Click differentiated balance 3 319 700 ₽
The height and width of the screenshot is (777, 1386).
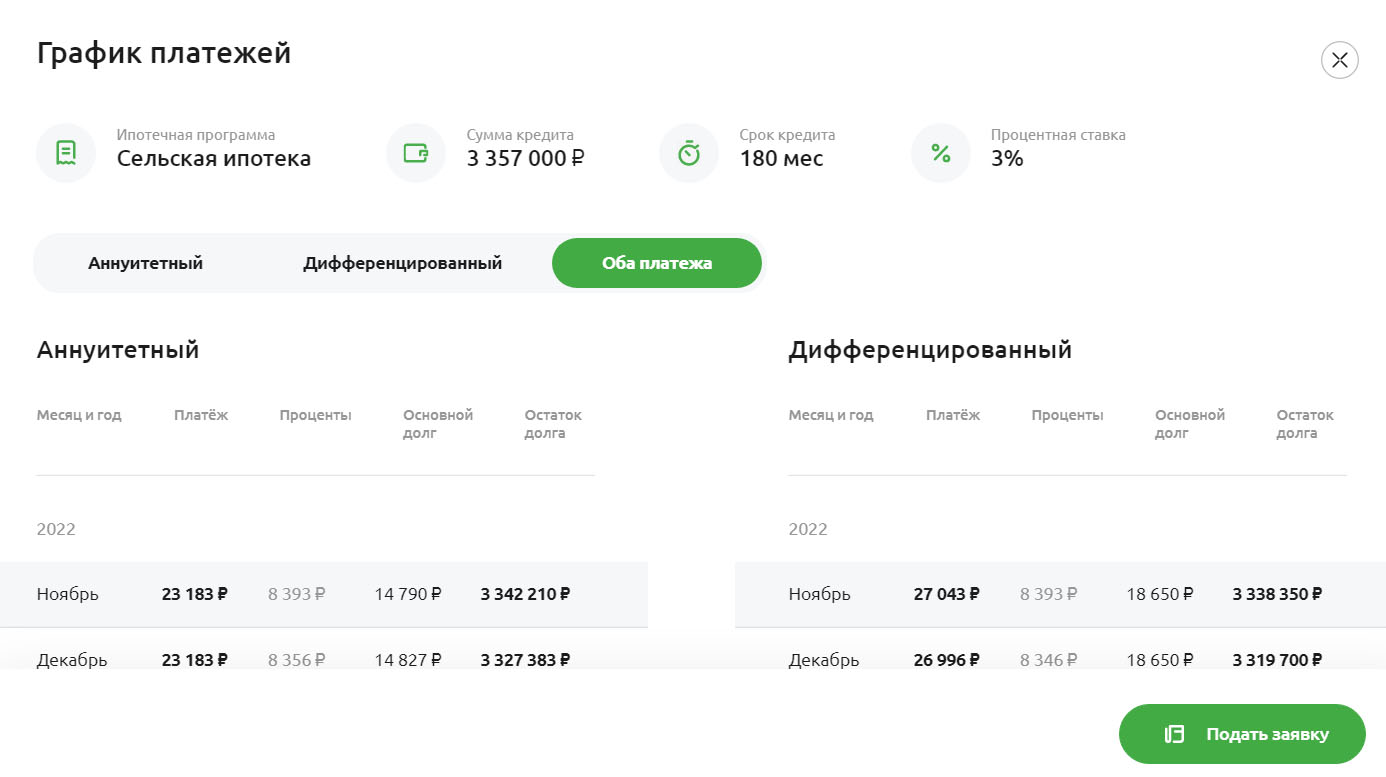(1278, 660)
